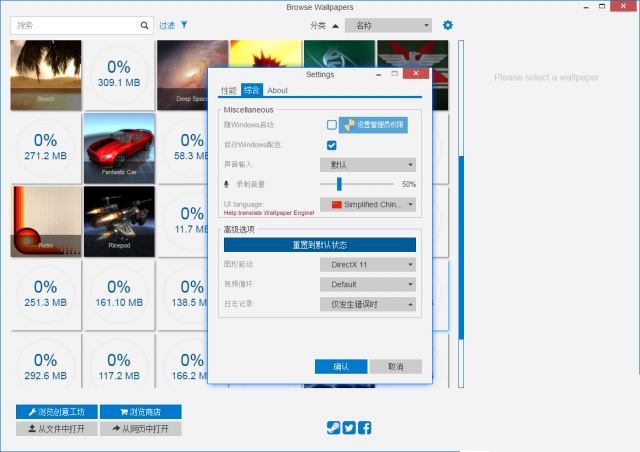
Task: Click the search magnifier icon
Action: (x=143, y=25)
